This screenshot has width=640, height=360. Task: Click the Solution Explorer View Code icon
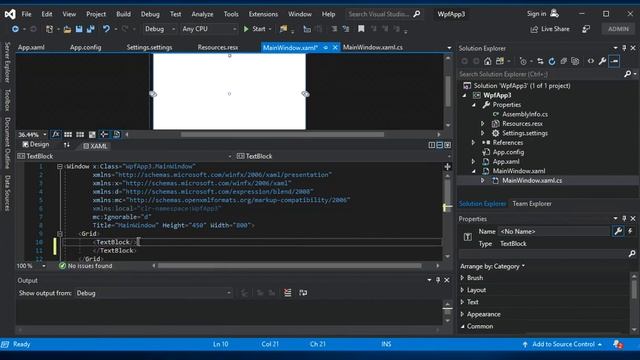(x=591, y=61)
